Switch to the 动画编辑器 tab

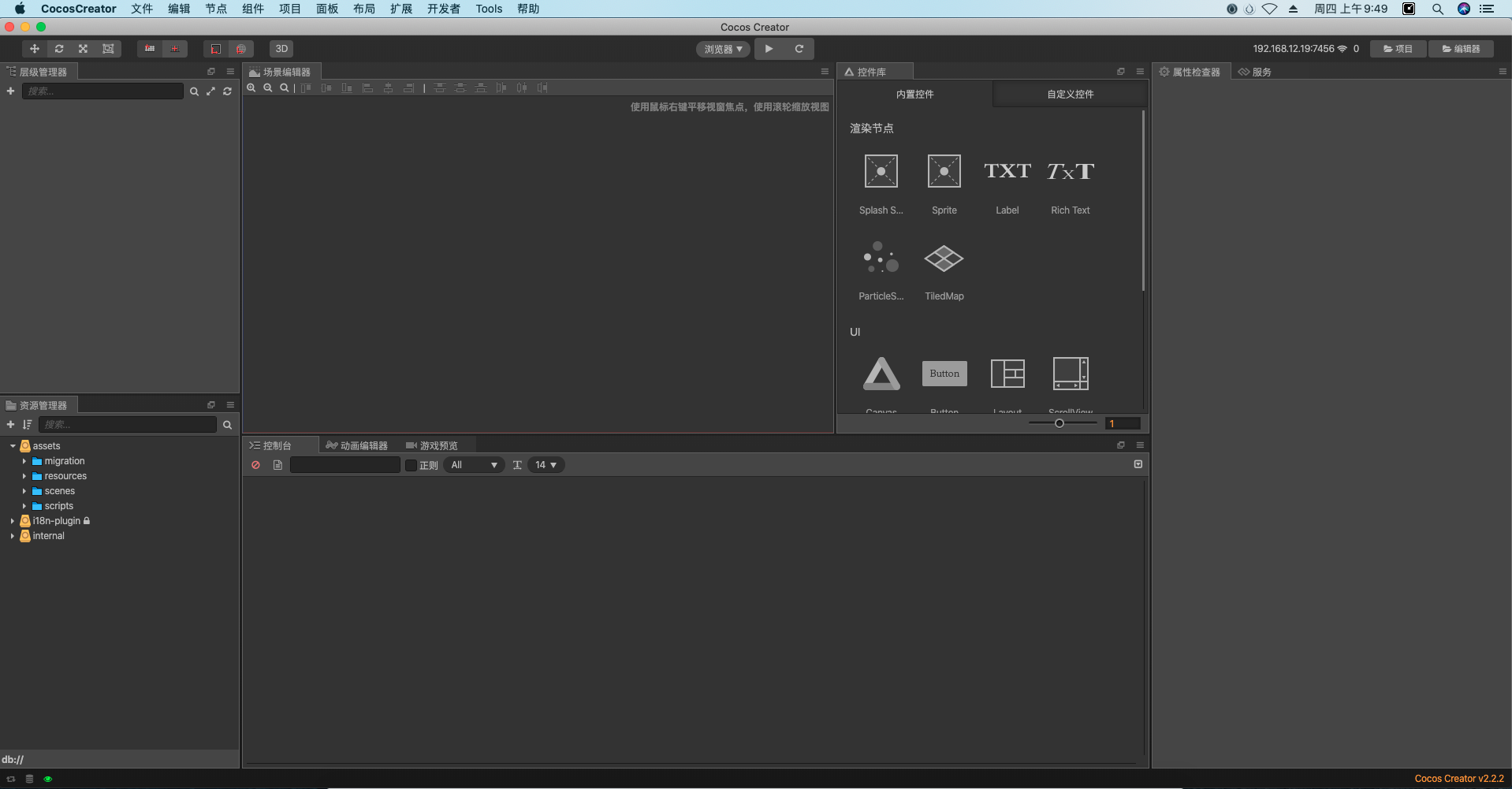[x=357, y=445]
